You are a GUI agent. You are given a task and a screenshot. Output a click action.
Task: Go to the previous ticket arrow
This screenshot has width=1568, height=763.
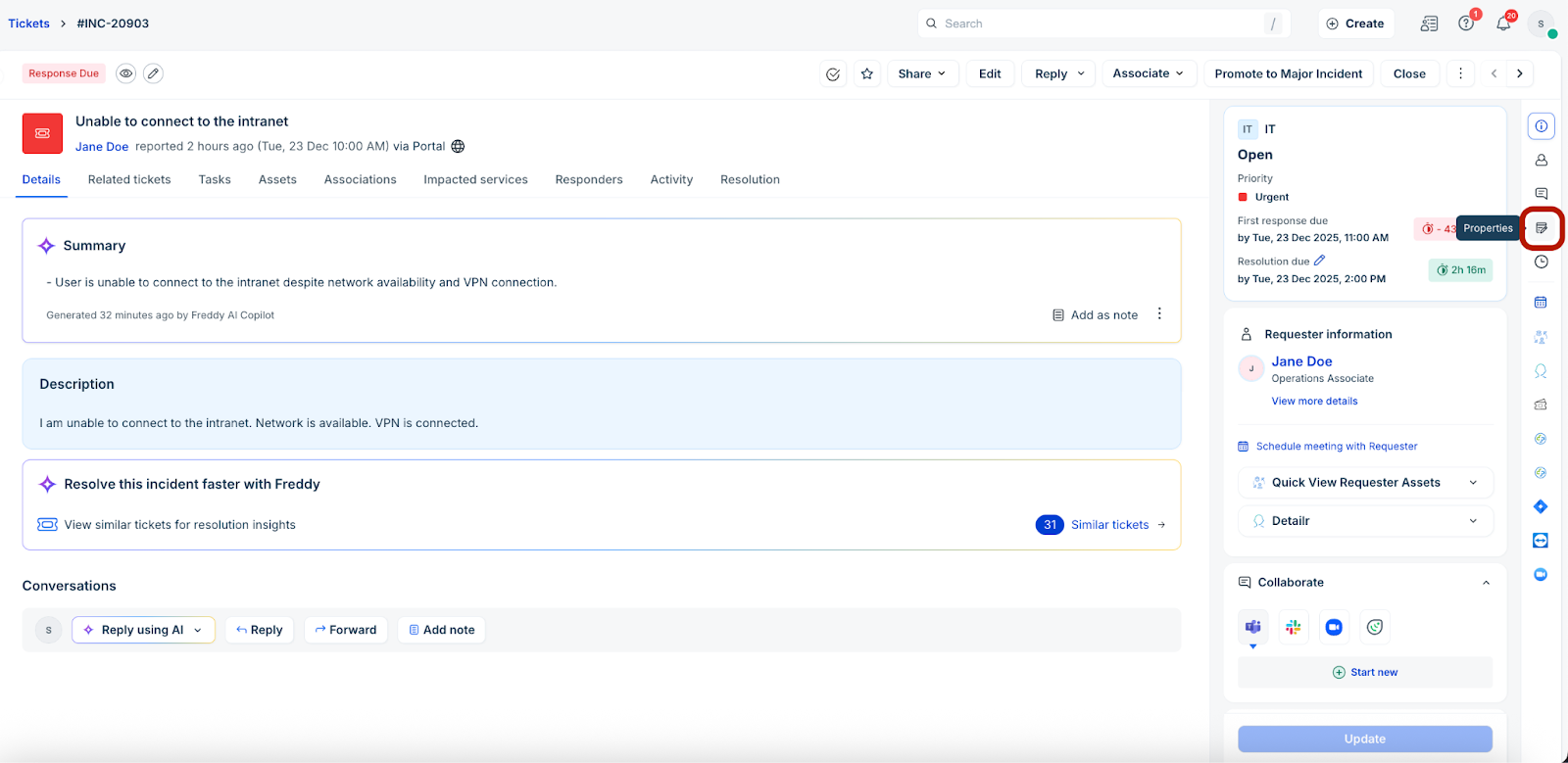[x=1494, y=73]
